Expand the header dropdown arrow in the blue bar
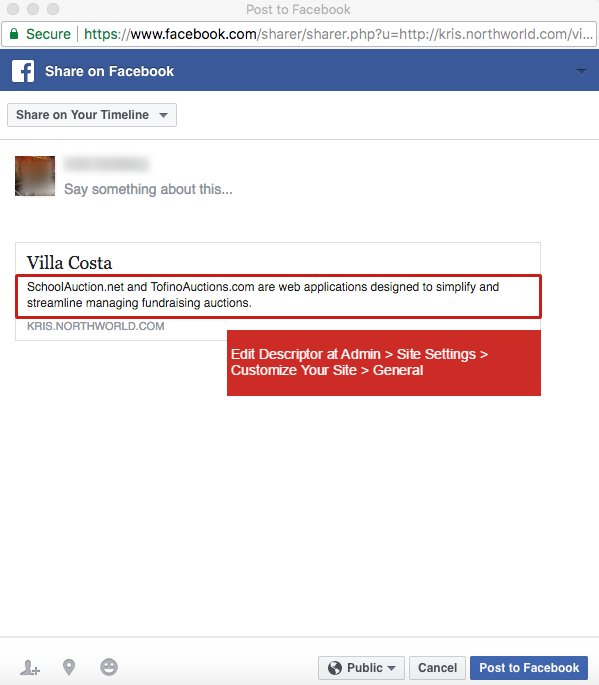The image size is (599, 685). point(581,71)
